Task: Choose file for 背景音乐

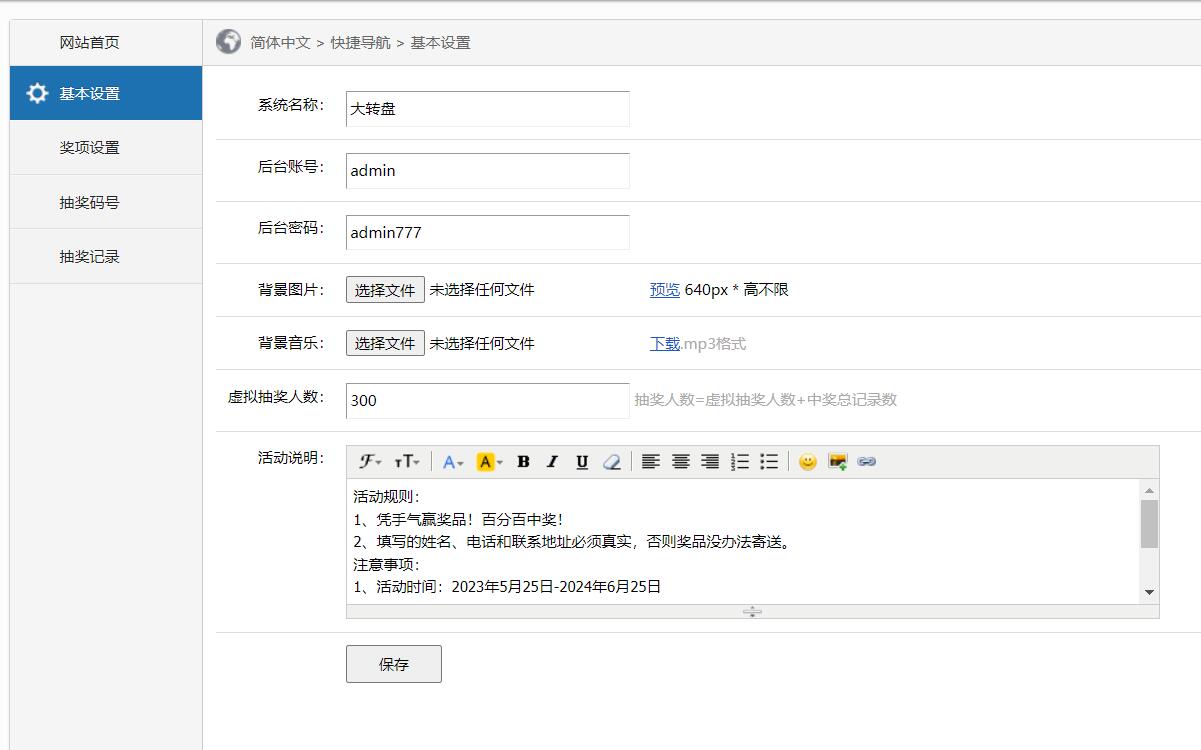Action: click(385, 343)
